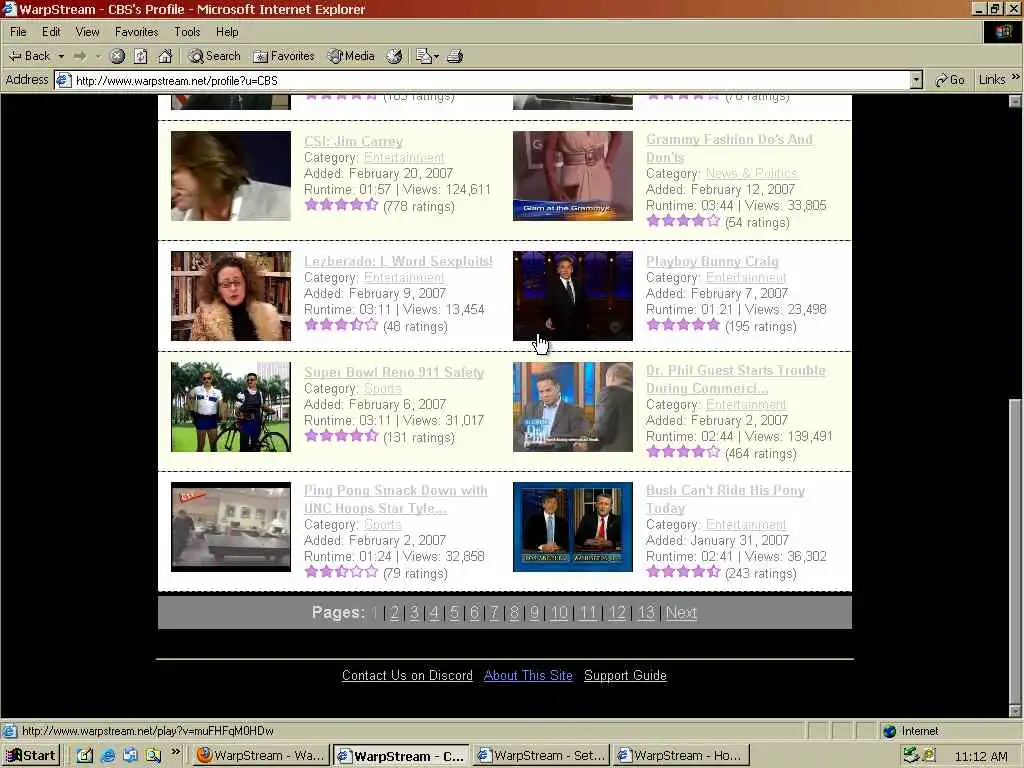Click the Stop loading icon

tap(117, 56)
